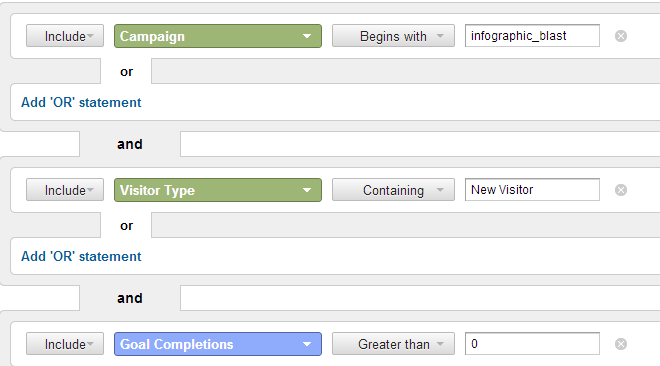660x366 pixels.
Task: Open the Campaign dimension dropdown
Action: 218,36
